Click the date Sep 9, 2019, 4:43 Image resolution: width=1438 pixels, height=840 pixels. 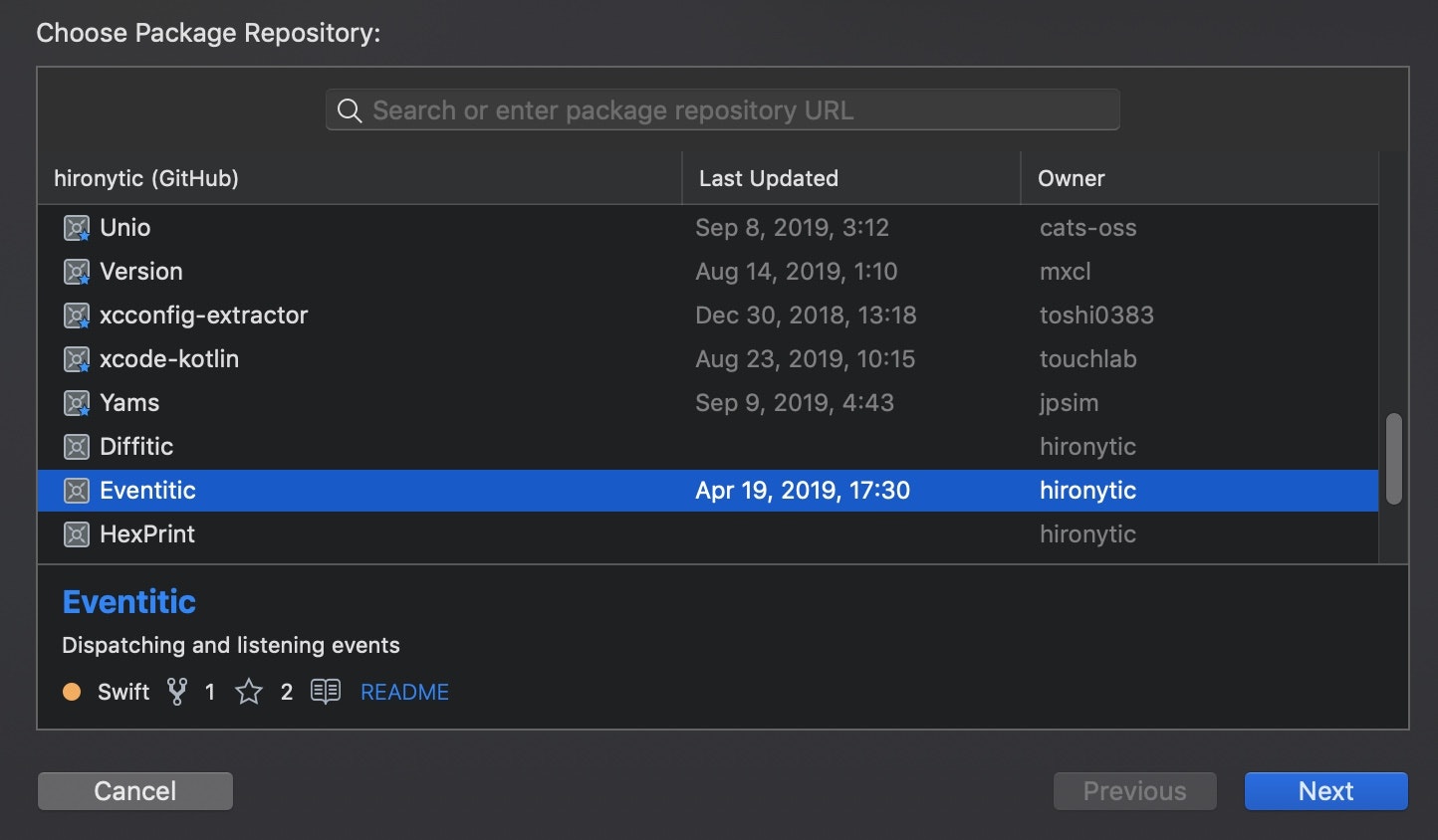pyautogui.click(x=795, y=403)
